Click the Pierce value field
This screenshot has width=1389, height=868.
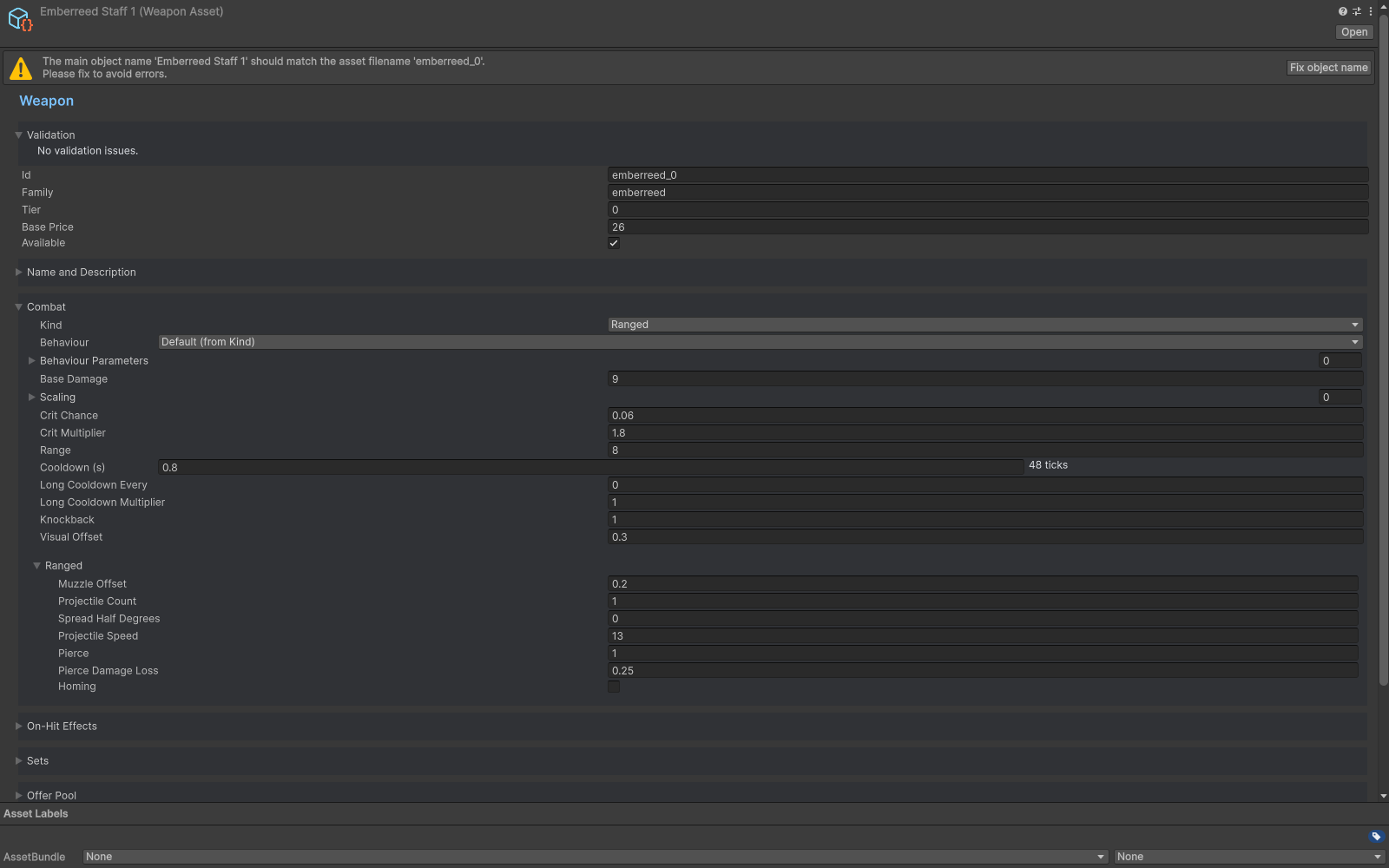(983, 654)
